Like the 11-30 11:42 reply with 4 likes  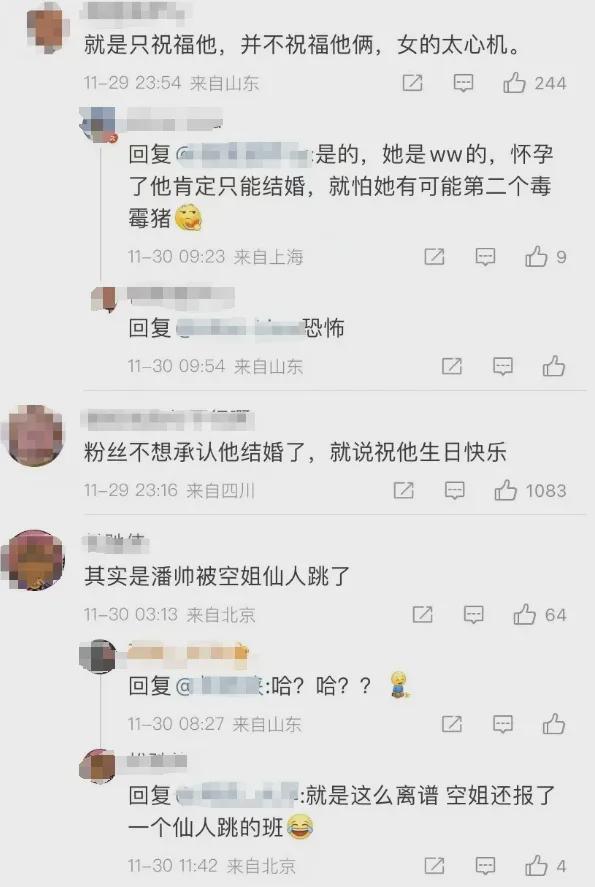[536, 866]
